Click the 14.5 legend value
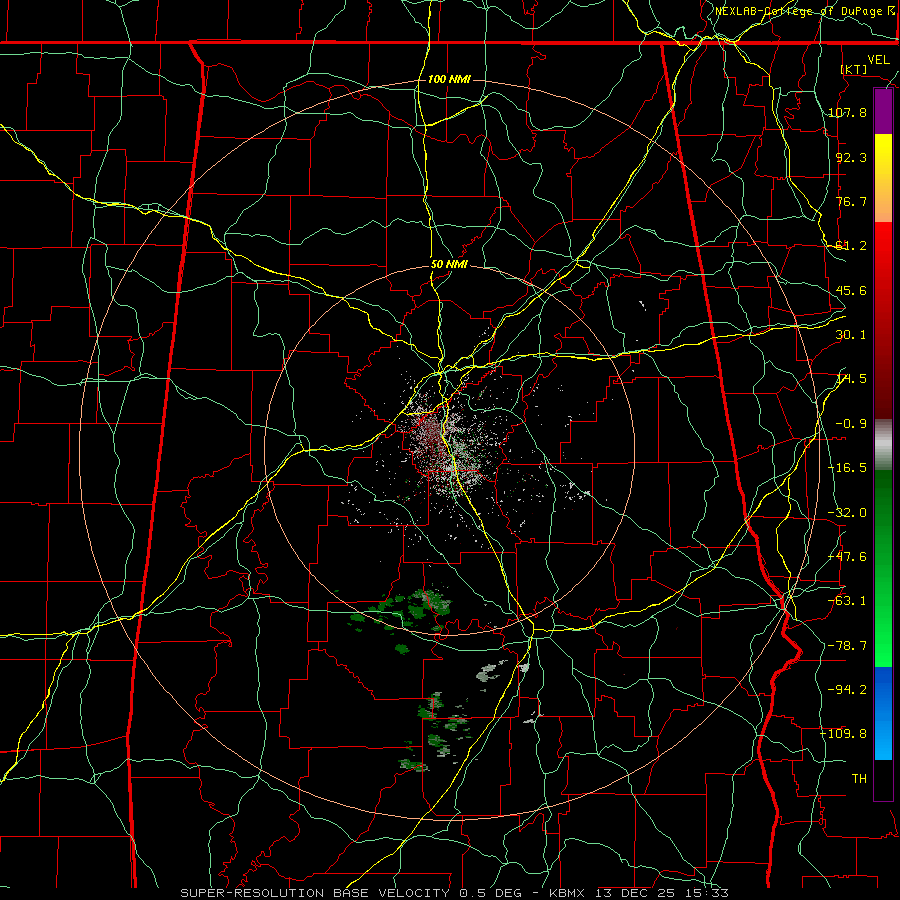 851,379
